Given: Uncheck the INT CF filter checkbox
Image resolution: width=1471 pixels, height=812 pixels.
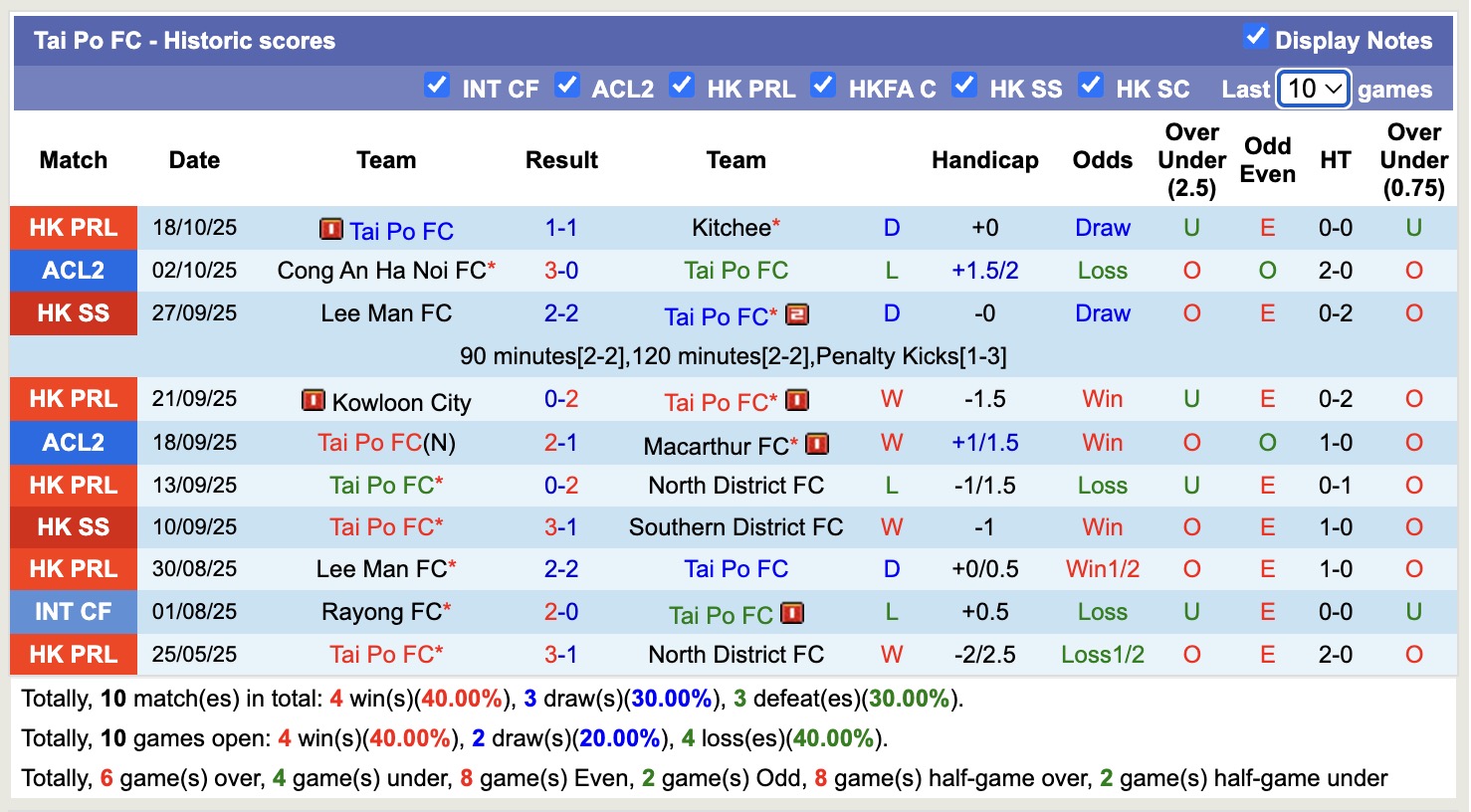Looking at the screenshot, I should coord(437,86).
